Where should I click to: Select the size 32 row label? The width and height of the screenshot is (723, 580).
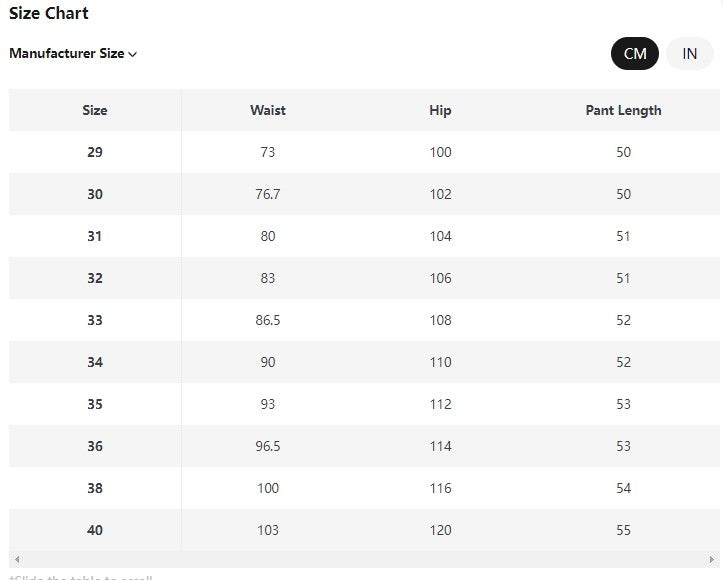pyautogui.click(x=95, y=278)
